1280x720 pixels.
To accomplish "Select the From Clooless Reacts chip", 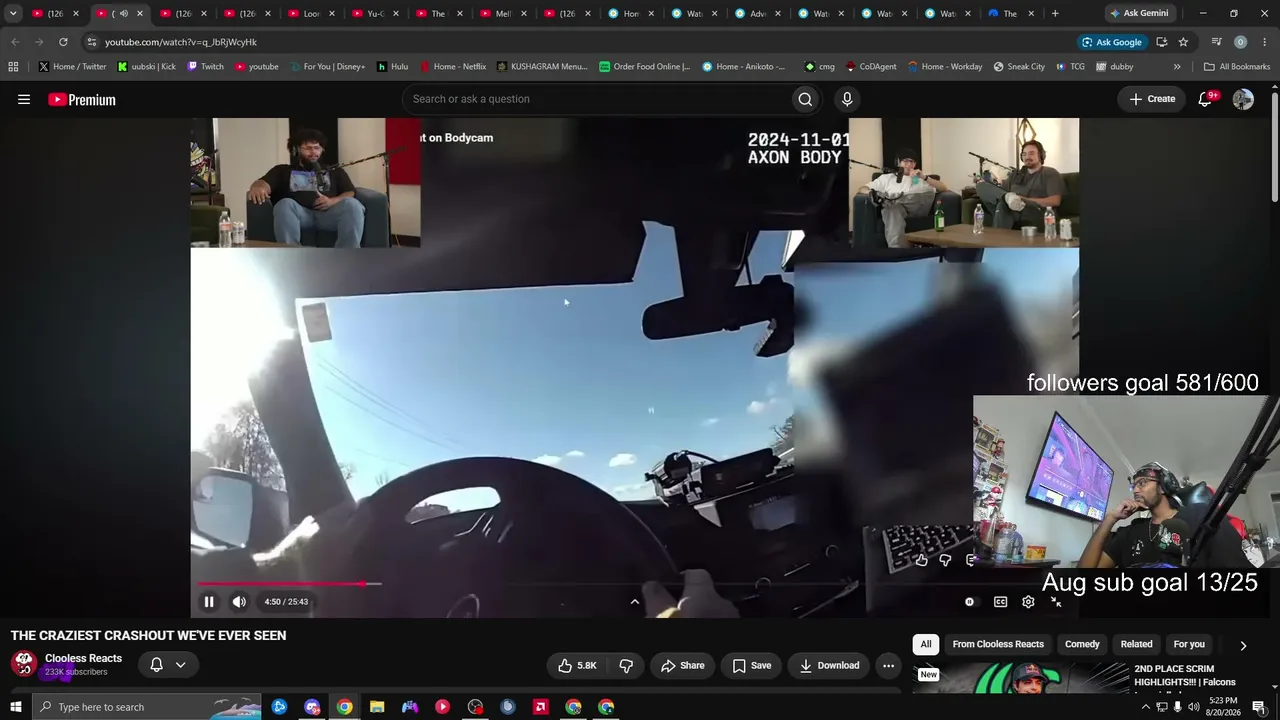I will [998, 645].
